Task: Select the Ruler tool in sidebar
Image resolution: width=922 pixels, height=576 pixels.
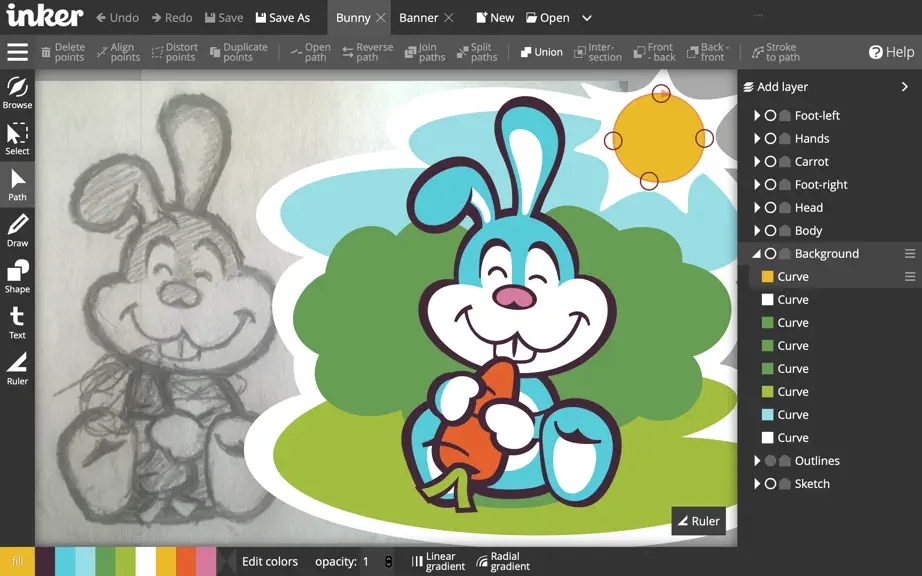Action: (17, 369)
